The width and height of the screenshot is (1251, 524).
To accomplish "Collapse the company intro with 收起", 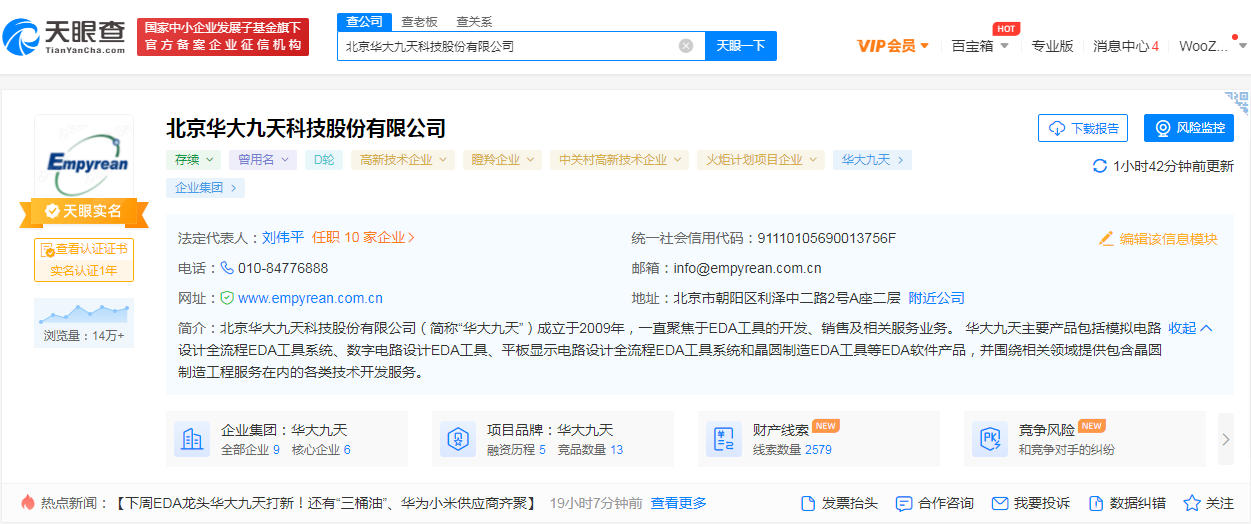I will point(1190,328).
